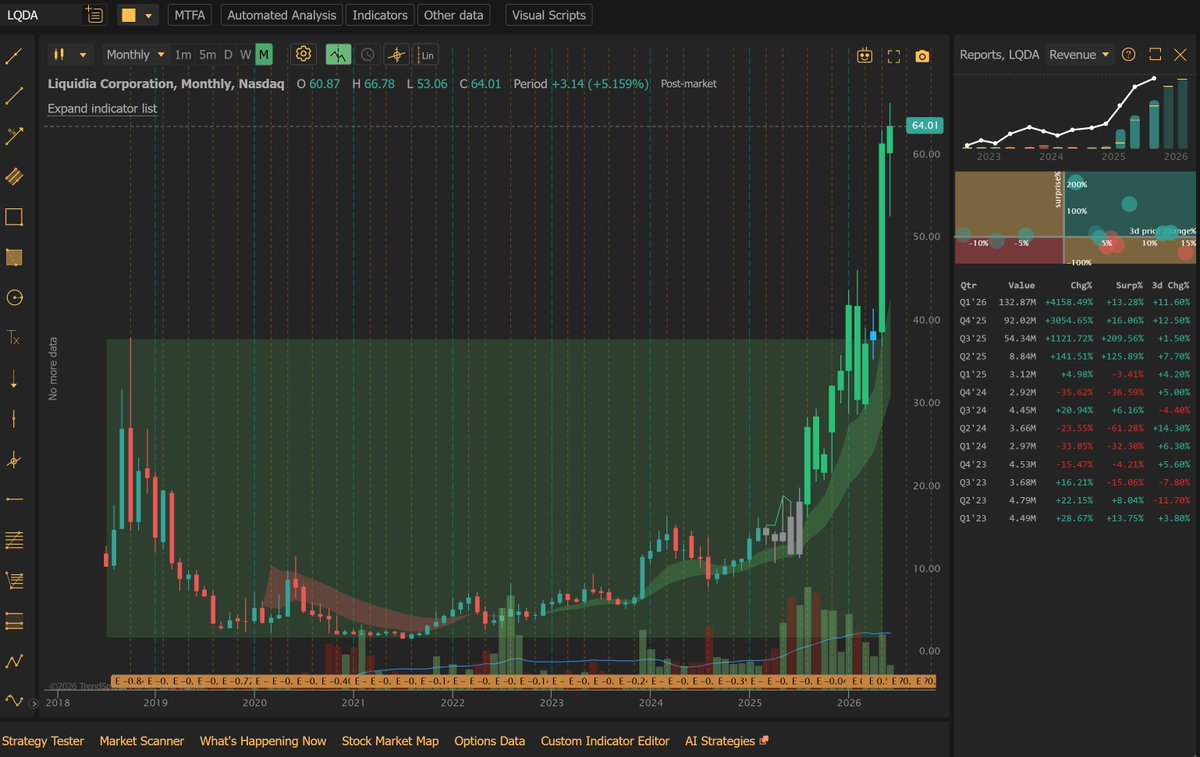Select the horizontal levels pair tool
The height and width of the screenshot is (757, 1200).
tap(14, 621)
